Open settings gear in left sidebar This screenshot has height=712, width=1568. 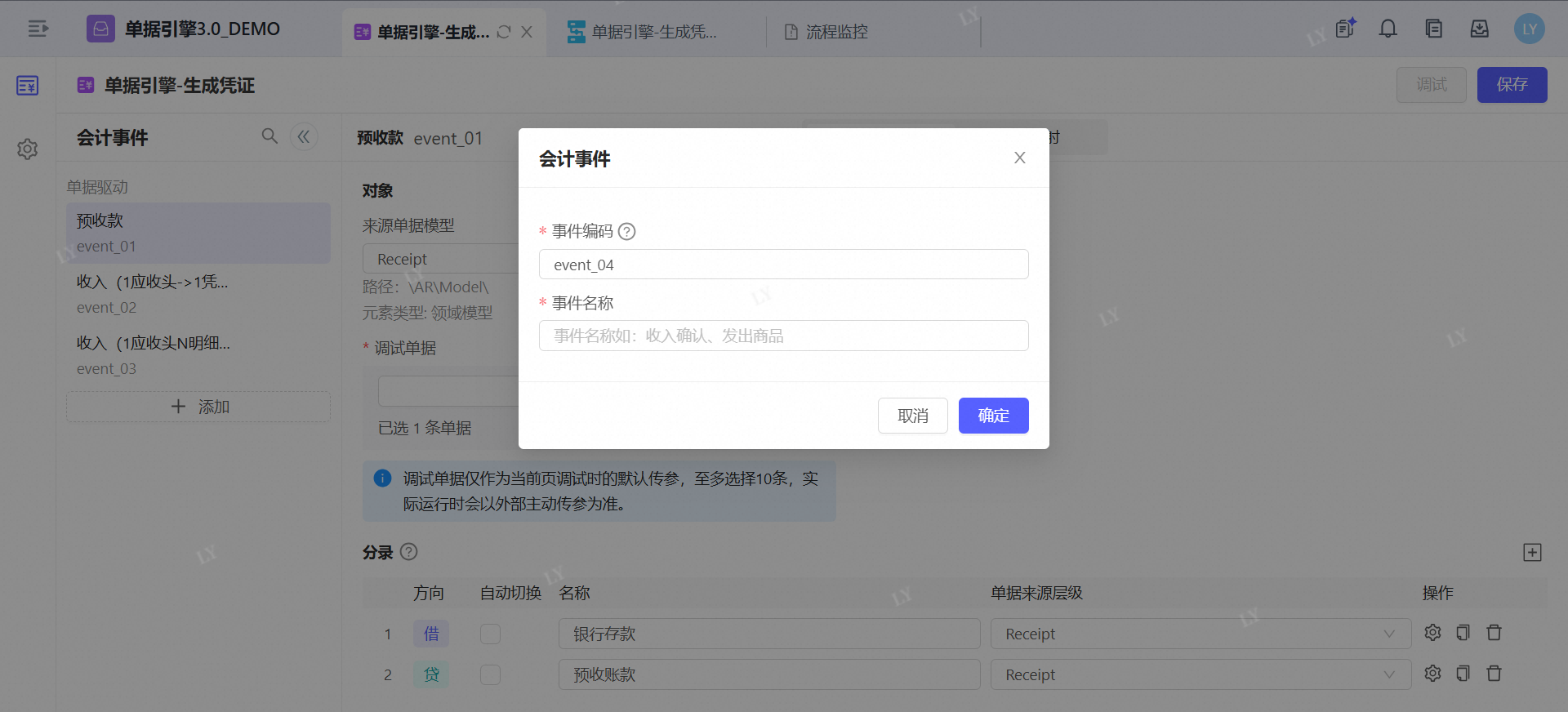28,149
